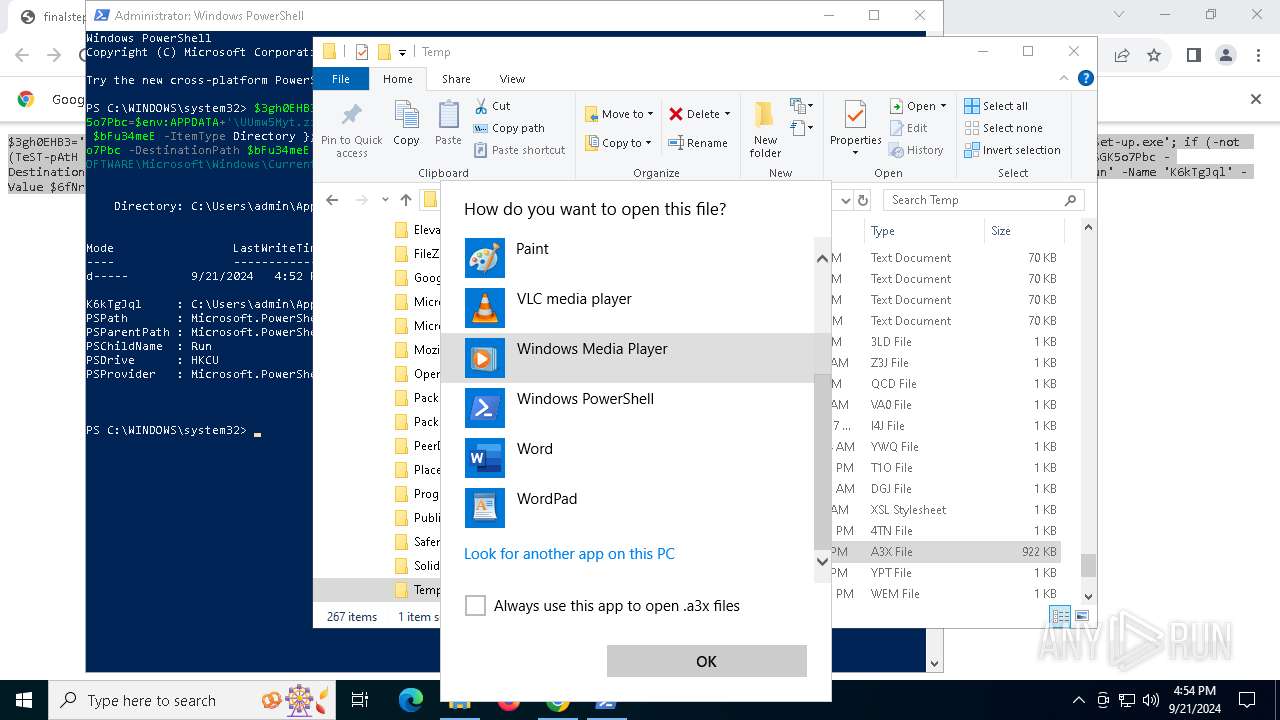Image resolution: width=1280 pixels, height=720 pixels.
Task: Confirm the dialog with OK
Action: click(707, 661)
